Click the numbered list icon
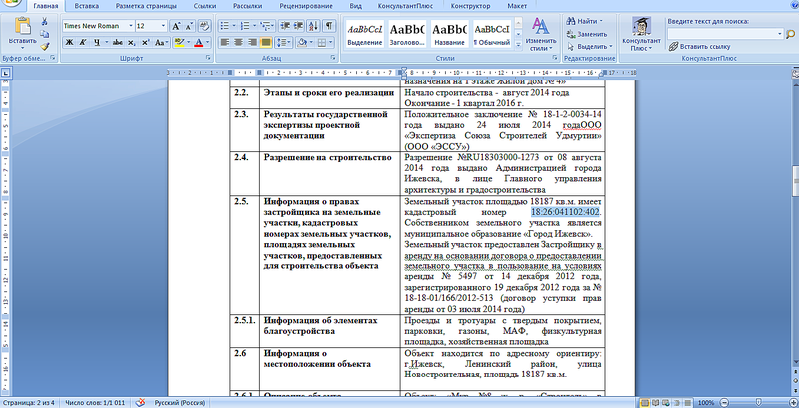The image size is (799, 408). click(x=245, y=25)
